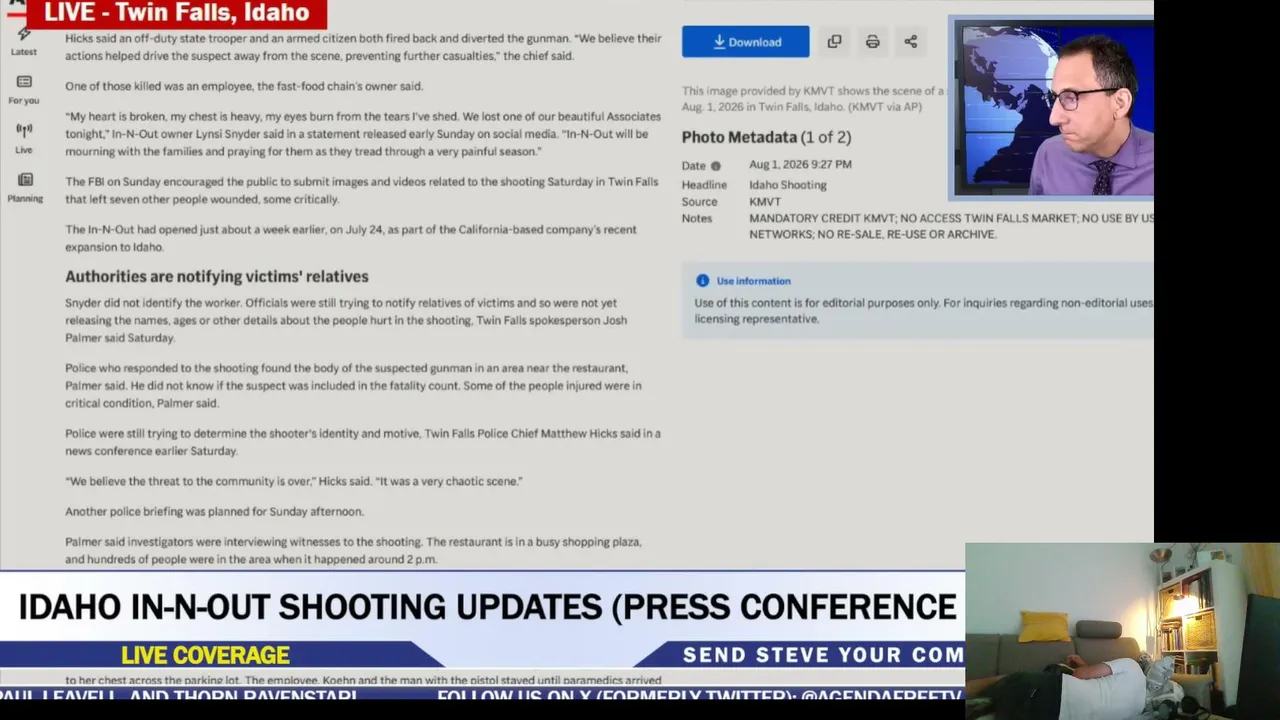This screenshot has width=1280, height=720.
Task: Click the LIVE - Twin Falls, Idaho banner
Action: 177,14
